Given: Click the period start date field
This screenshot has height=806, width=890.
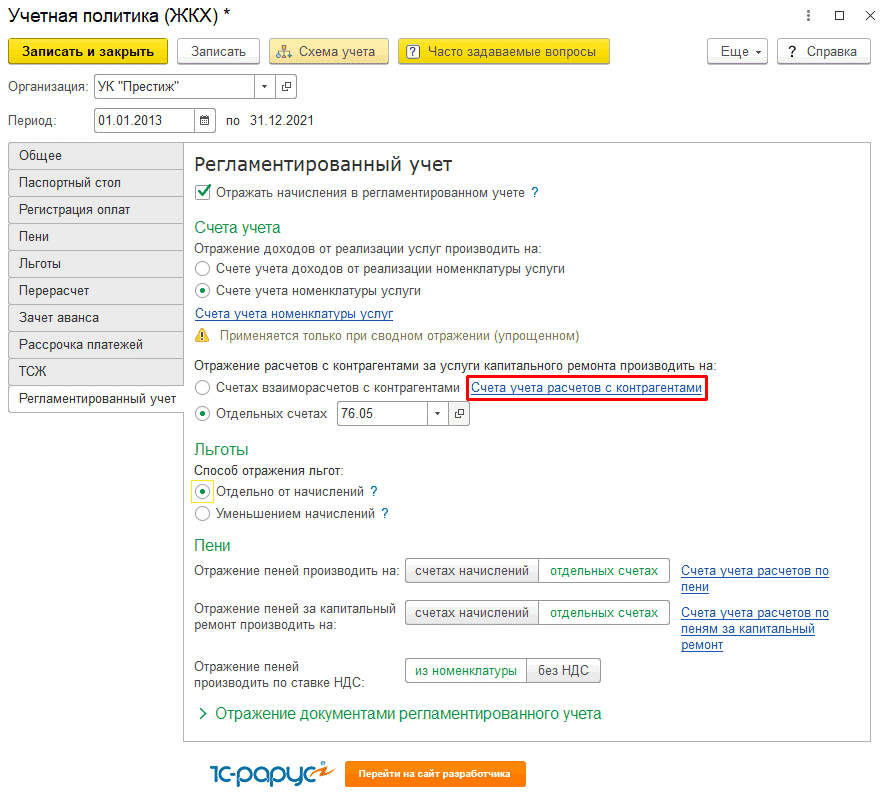Looking at the screenshot, I should [143, 121].
